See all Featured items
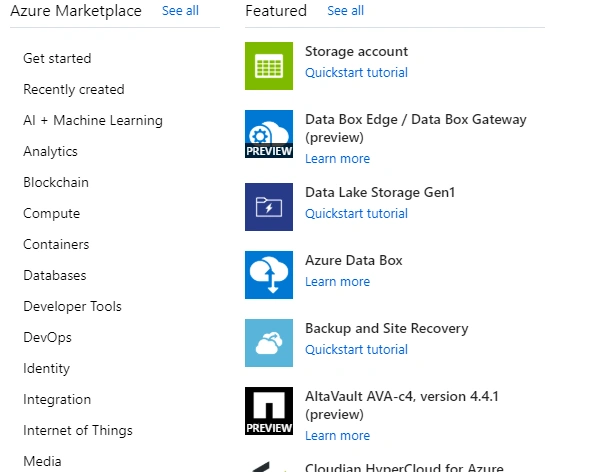Screen dimensions: 594x472 [x=345, y=11]
